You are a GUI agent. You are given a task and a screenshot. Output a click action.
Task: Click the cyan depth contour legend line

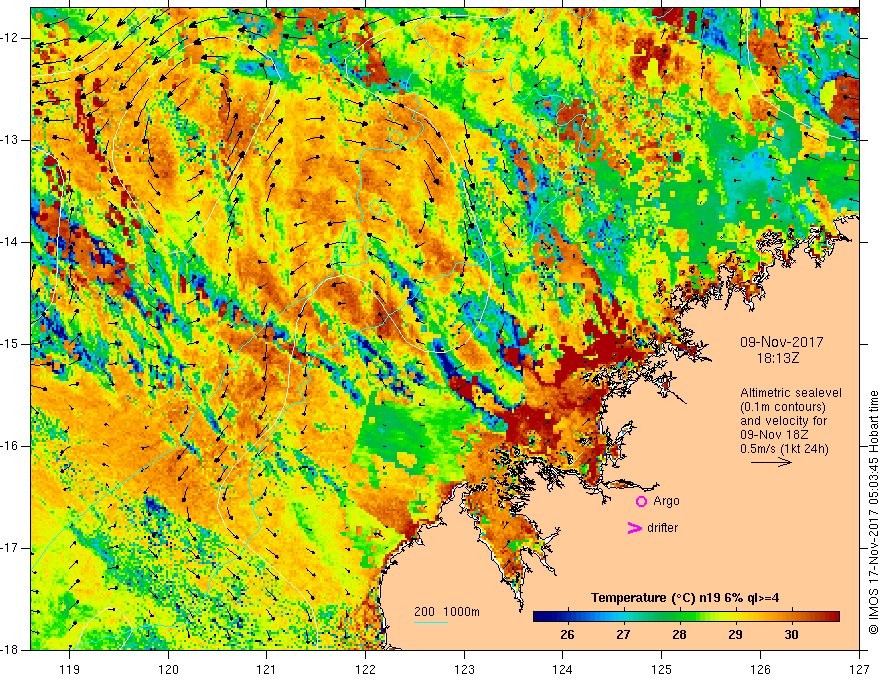pyautogui.click(x=430, y=622)
